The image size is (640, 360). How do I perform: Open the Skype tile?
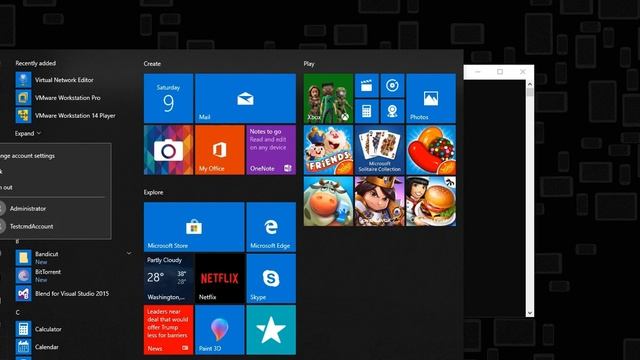pyautogui.click(x=271, y=278)
